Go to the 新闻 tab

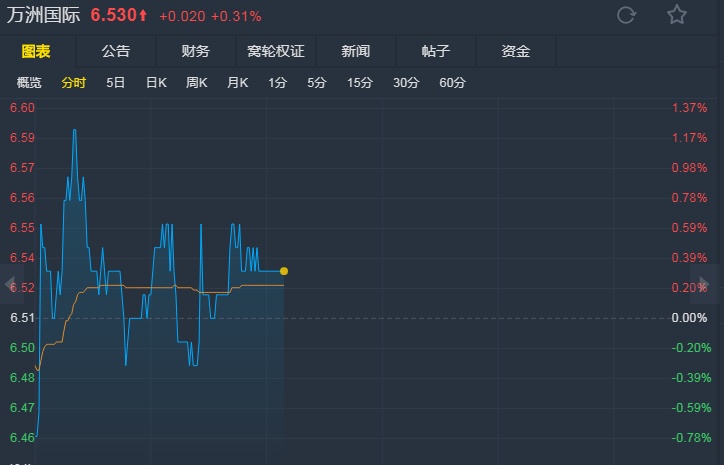[355, 51]
